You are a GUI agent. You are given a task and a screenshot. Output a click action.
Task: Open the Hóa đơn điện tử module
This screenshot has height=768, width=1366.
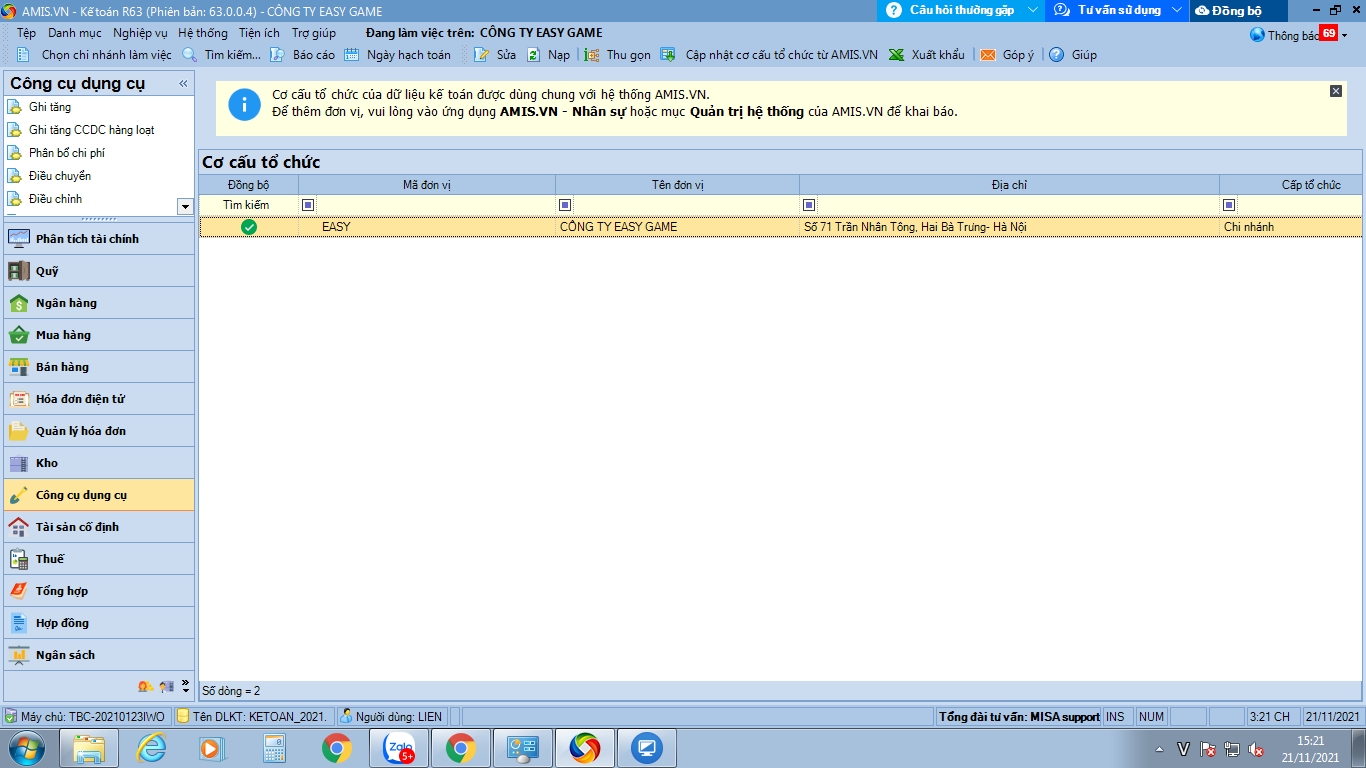[99, 399]
